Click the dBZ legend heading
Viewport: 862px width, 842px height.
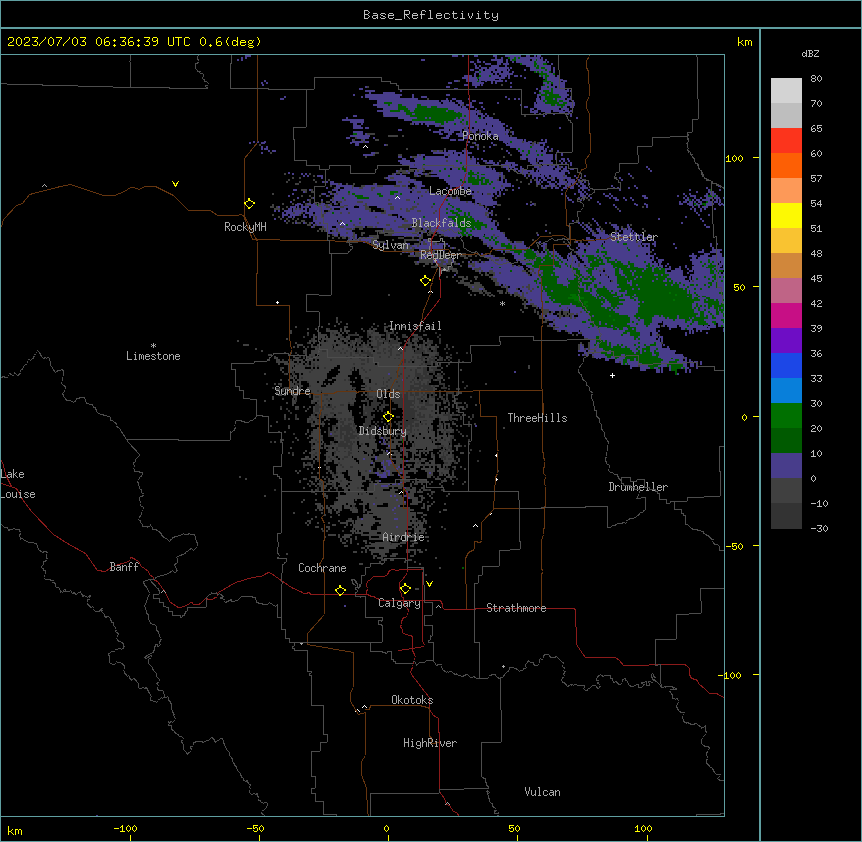pos(810,53)
